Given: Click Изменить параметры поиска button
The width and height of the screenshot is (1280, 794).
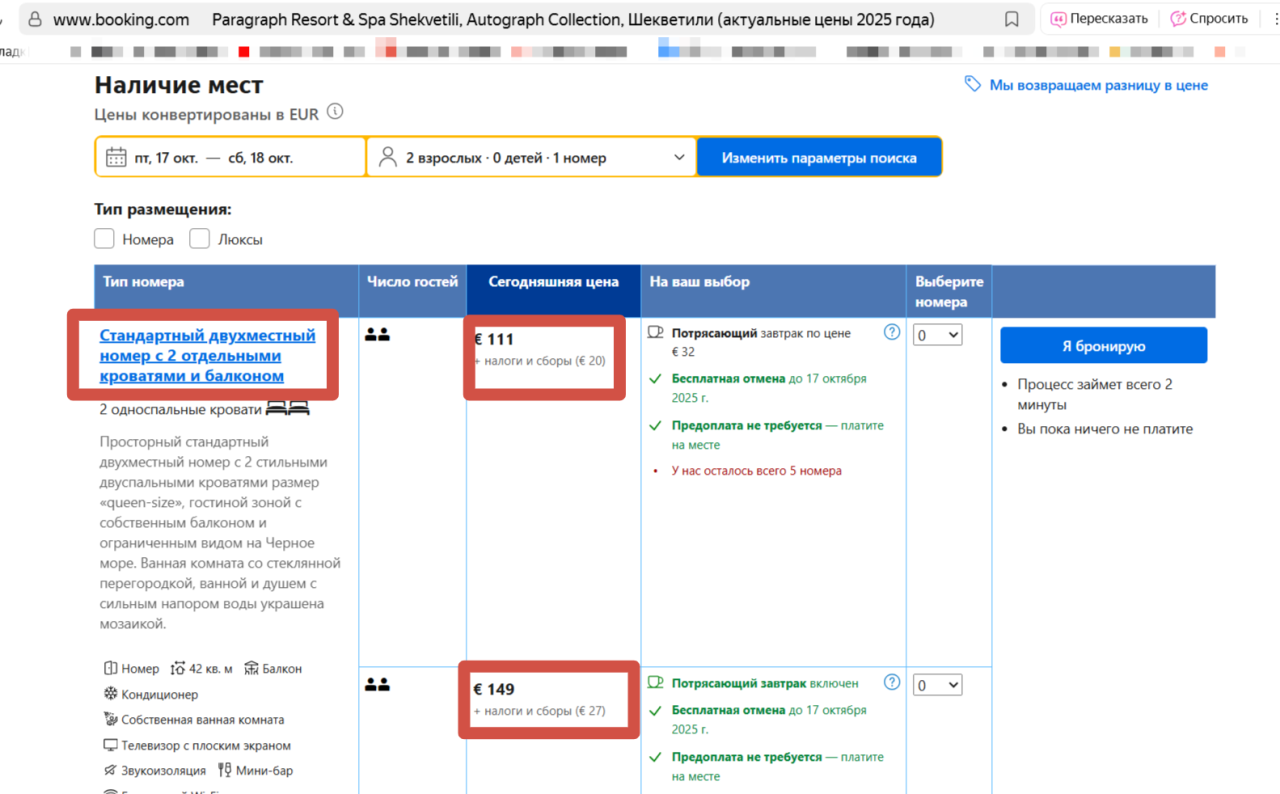Looking at the screenshot, I should click(819, 157).
